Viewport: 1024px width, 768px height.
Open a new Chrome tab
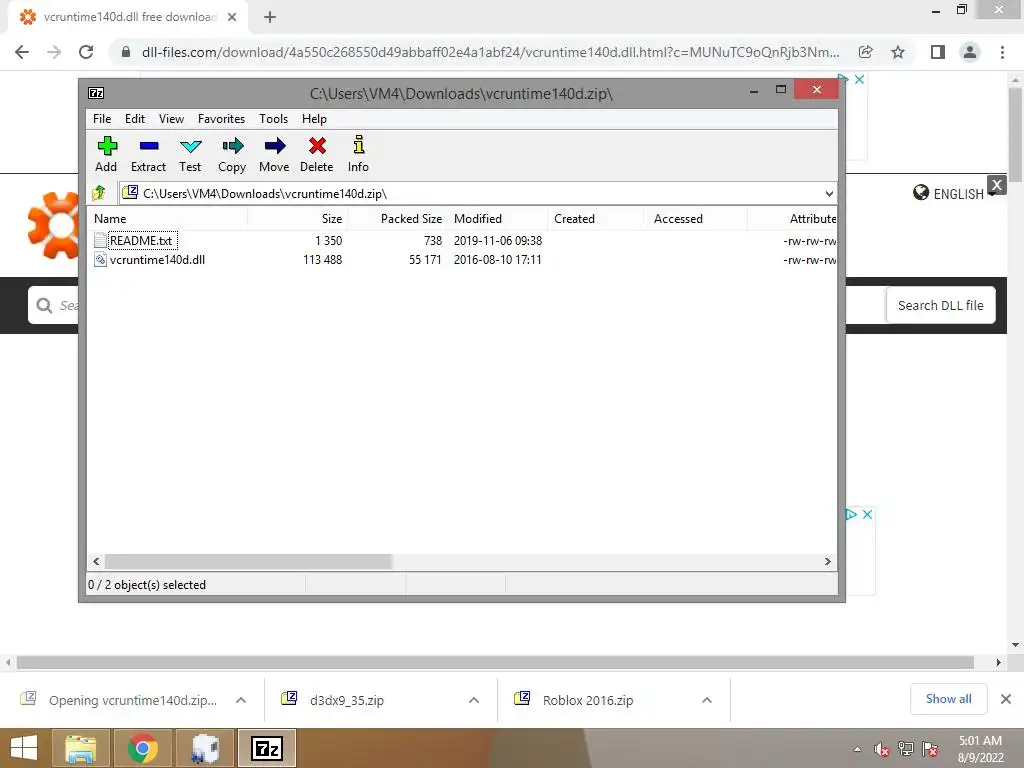(x=270, y=18)
